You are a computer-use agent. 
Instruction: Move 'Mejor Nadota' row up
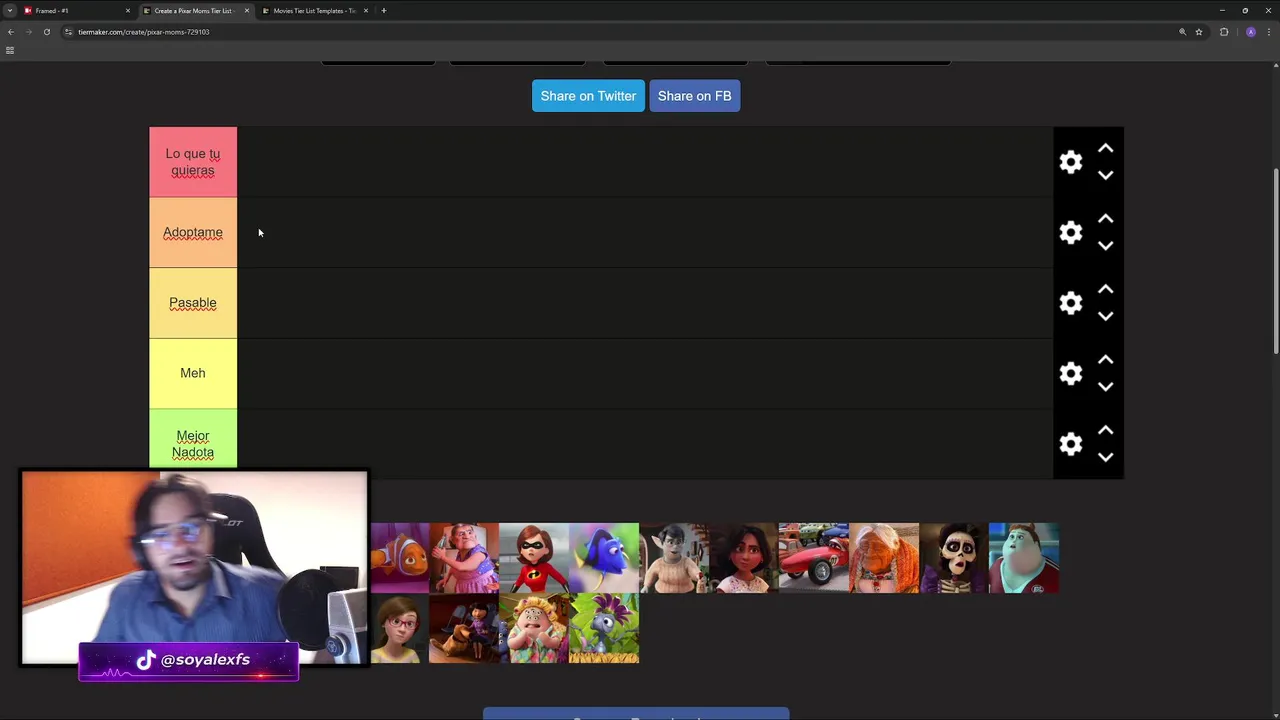click(x=1105, y=430)
